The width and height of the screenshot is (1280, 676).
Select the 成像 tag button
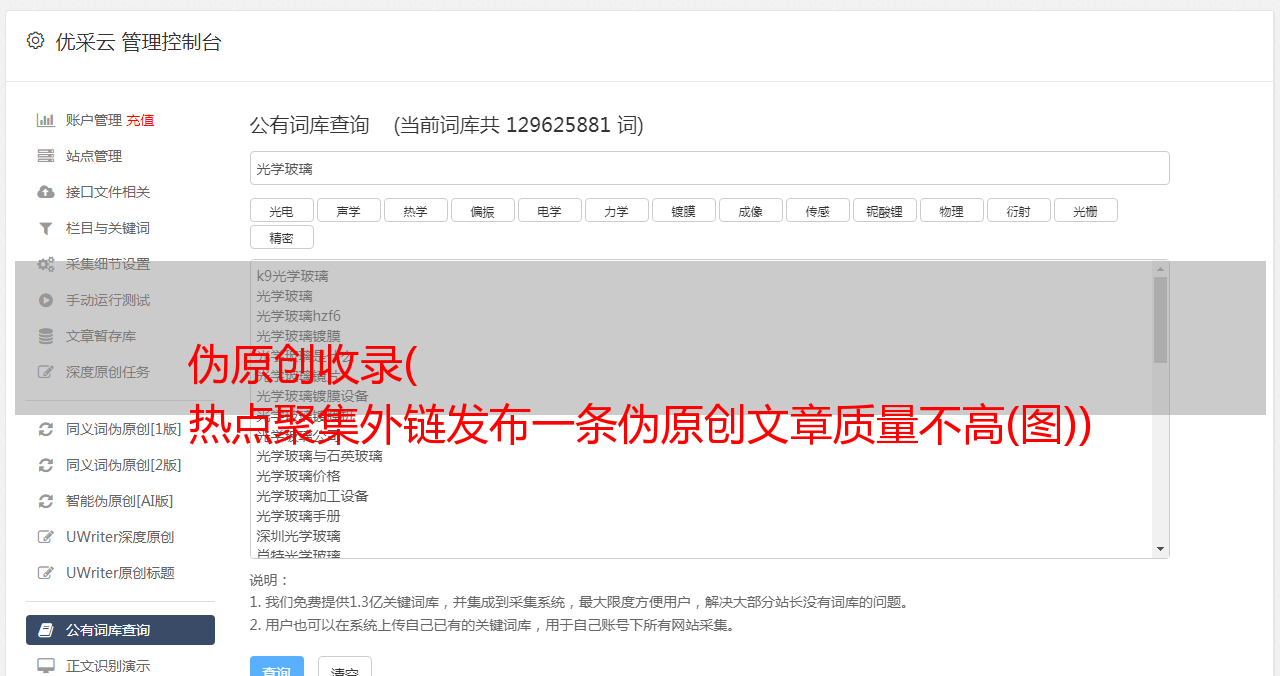pos(751,211)
